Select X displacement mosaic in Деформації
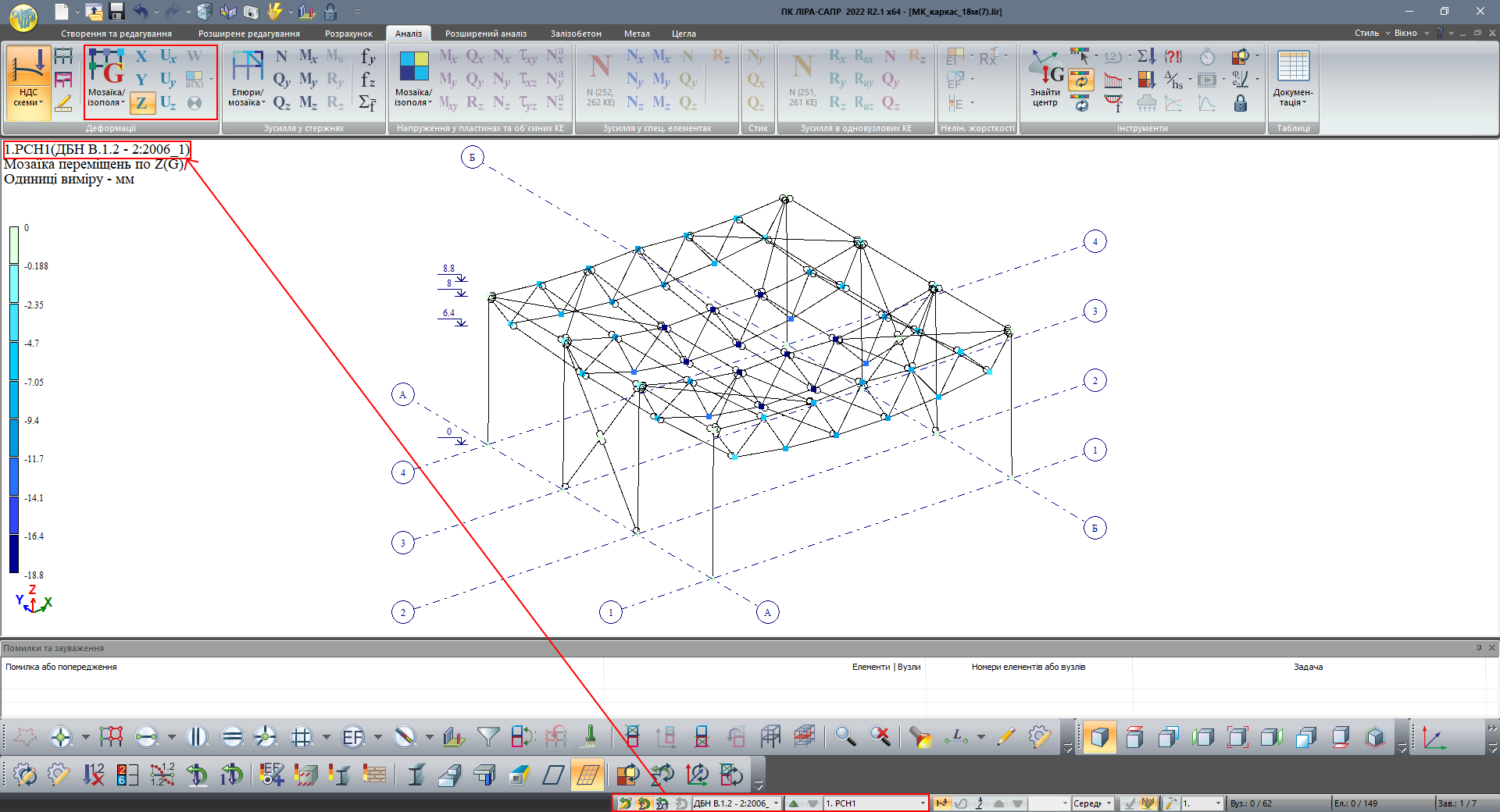Image resolution: width=1500 pixels, height=812 pixels. [x=141, y=56]
